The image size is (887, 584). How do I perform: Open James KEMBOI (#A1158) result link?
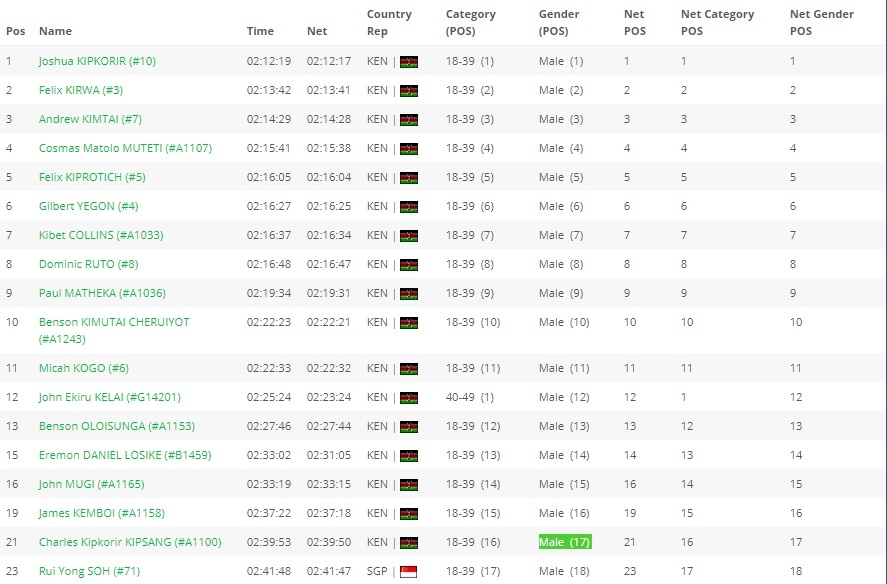102,513
